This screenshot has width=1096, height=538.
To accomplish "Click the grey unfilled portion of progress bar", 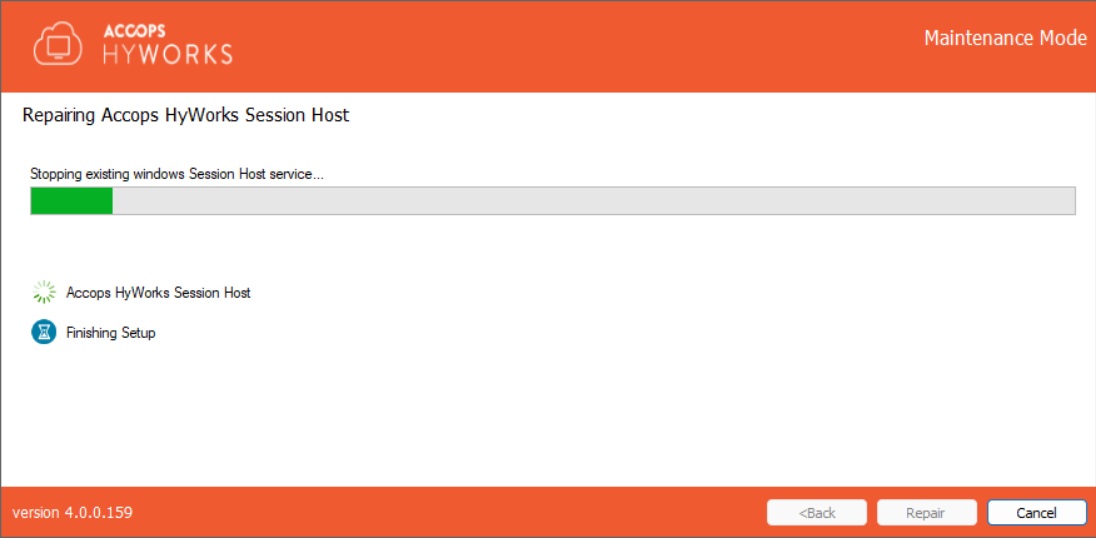I will pyautogui.click(x=592, y=201).
